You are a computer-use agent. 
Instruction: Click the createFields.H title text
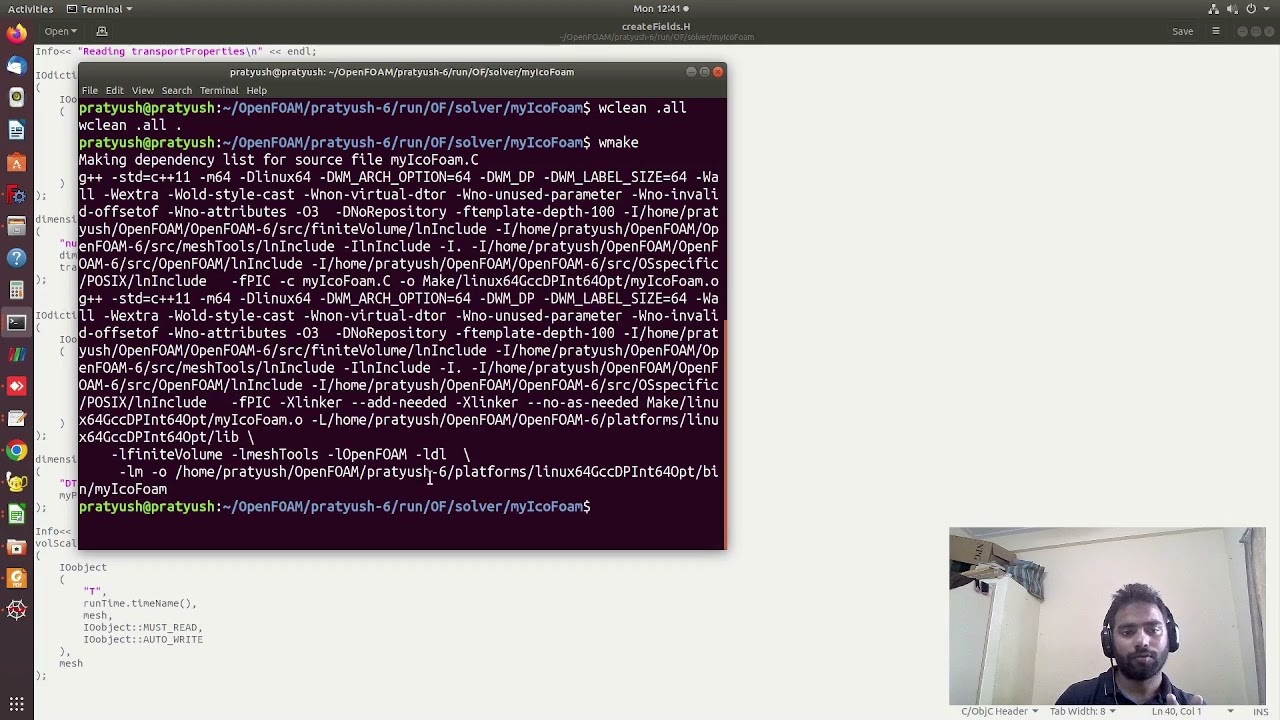[656, 26]
